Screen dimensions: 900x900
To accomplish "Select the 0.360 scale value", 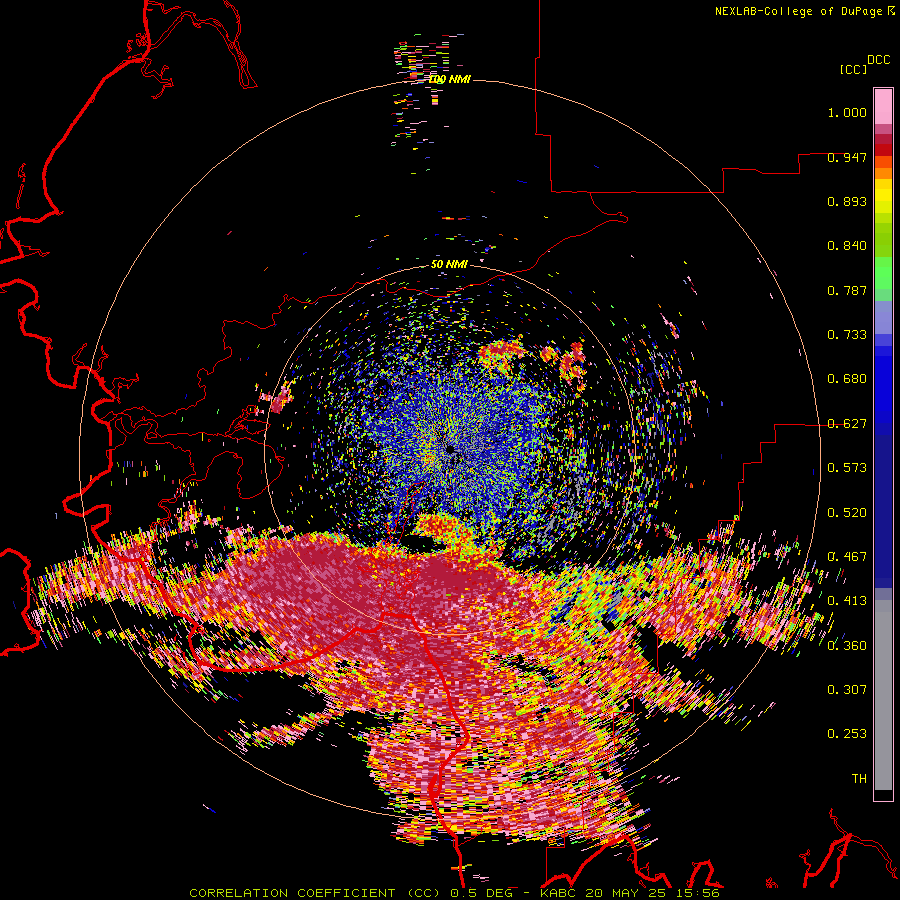I will (847, 645).
